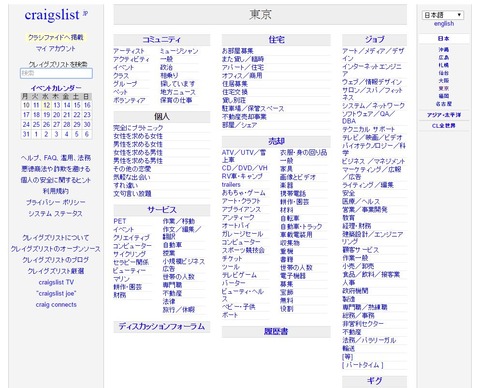The width and height of the screenshot is (480, 388).
Task: Open アジア・太平洋 region link
Action: click(444, 115)
